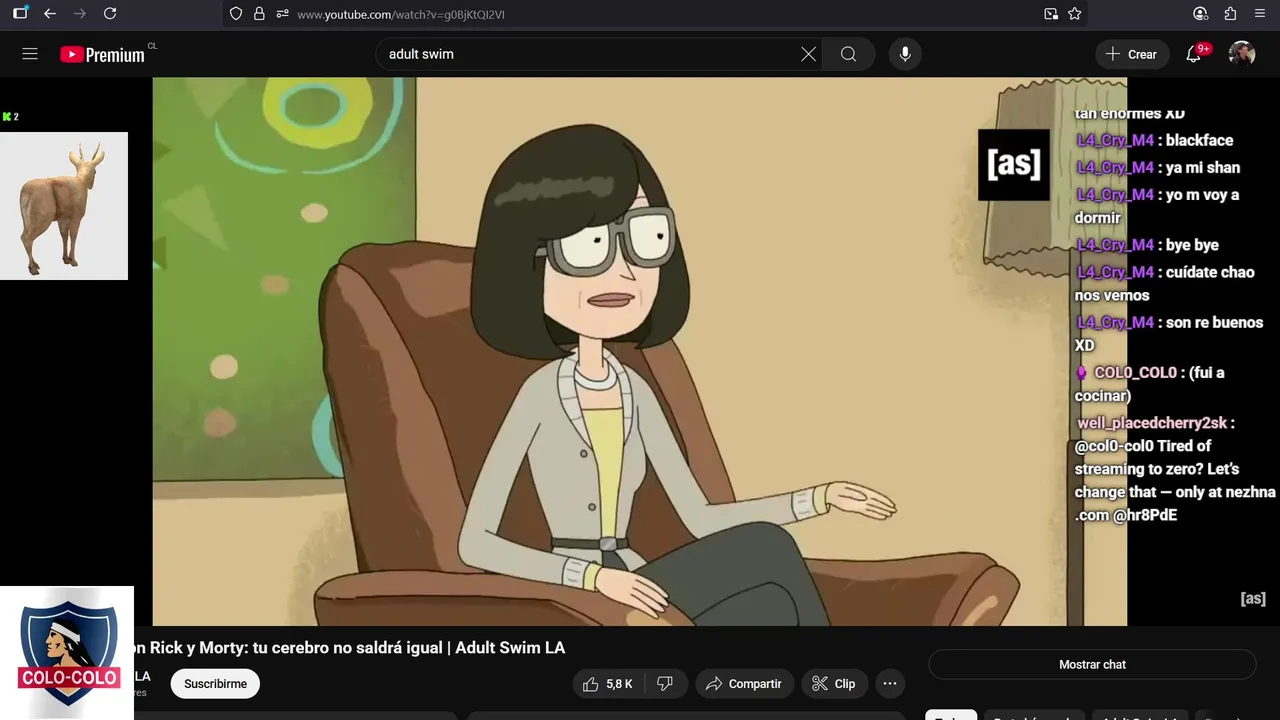The height and width of the screenshot is (720, 1280).
Task: Open the notifications bell
Action: [x=1194, y=54]
